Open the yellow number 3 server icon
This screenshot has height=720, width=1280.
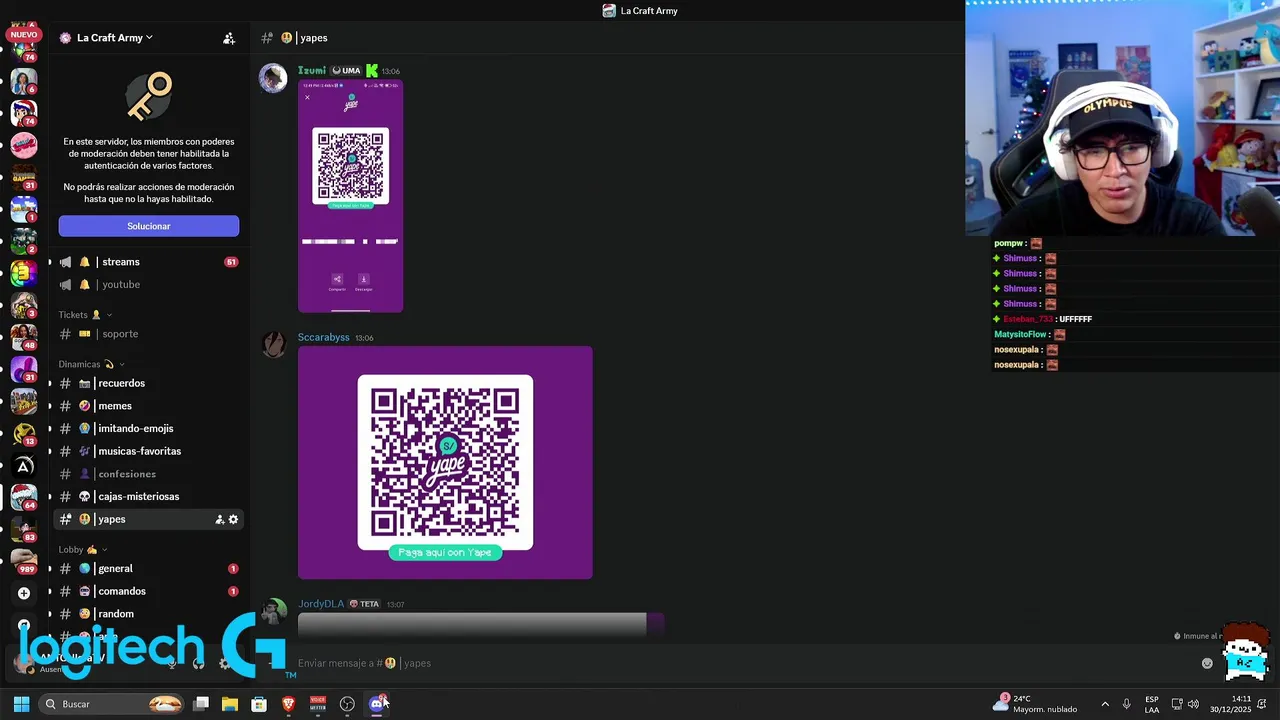click(x=24, y=273)
